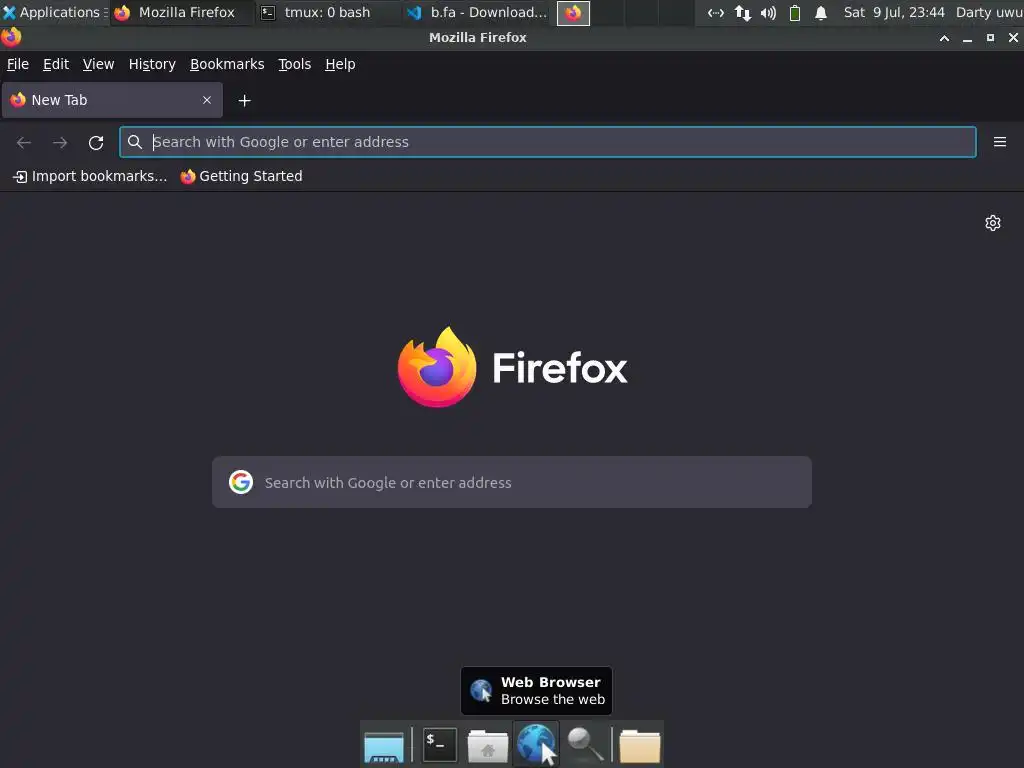
Task: Switch to Mozilla Firefox taskbar window
Action: [182, 12]
